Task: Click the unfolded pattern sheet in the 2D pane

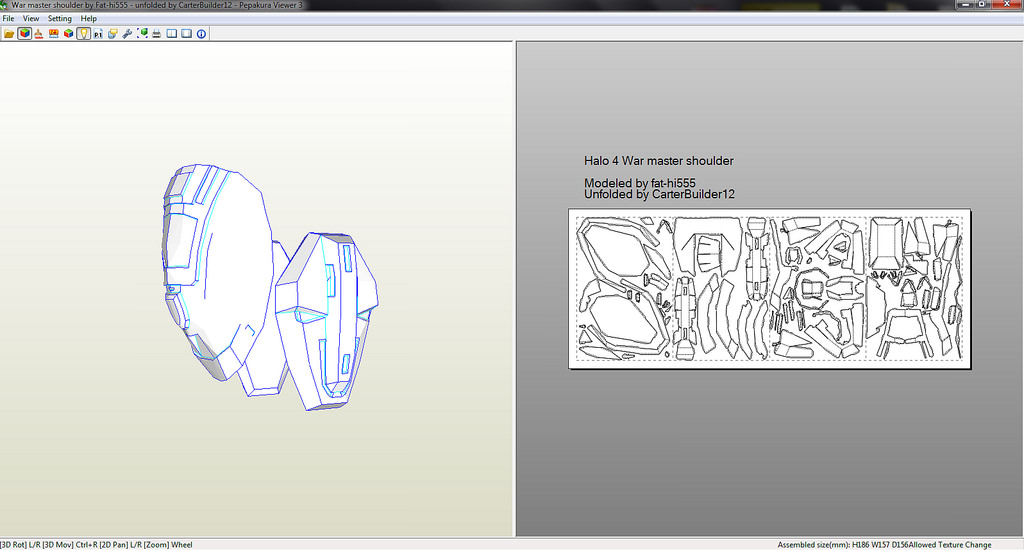Action: [x=769, y=288]
